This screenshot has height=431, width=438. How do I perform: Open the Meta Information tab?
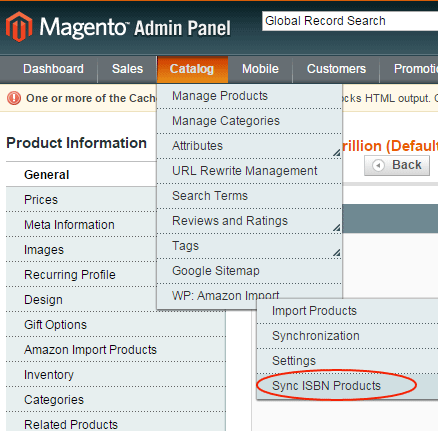[x=81, y=225]
